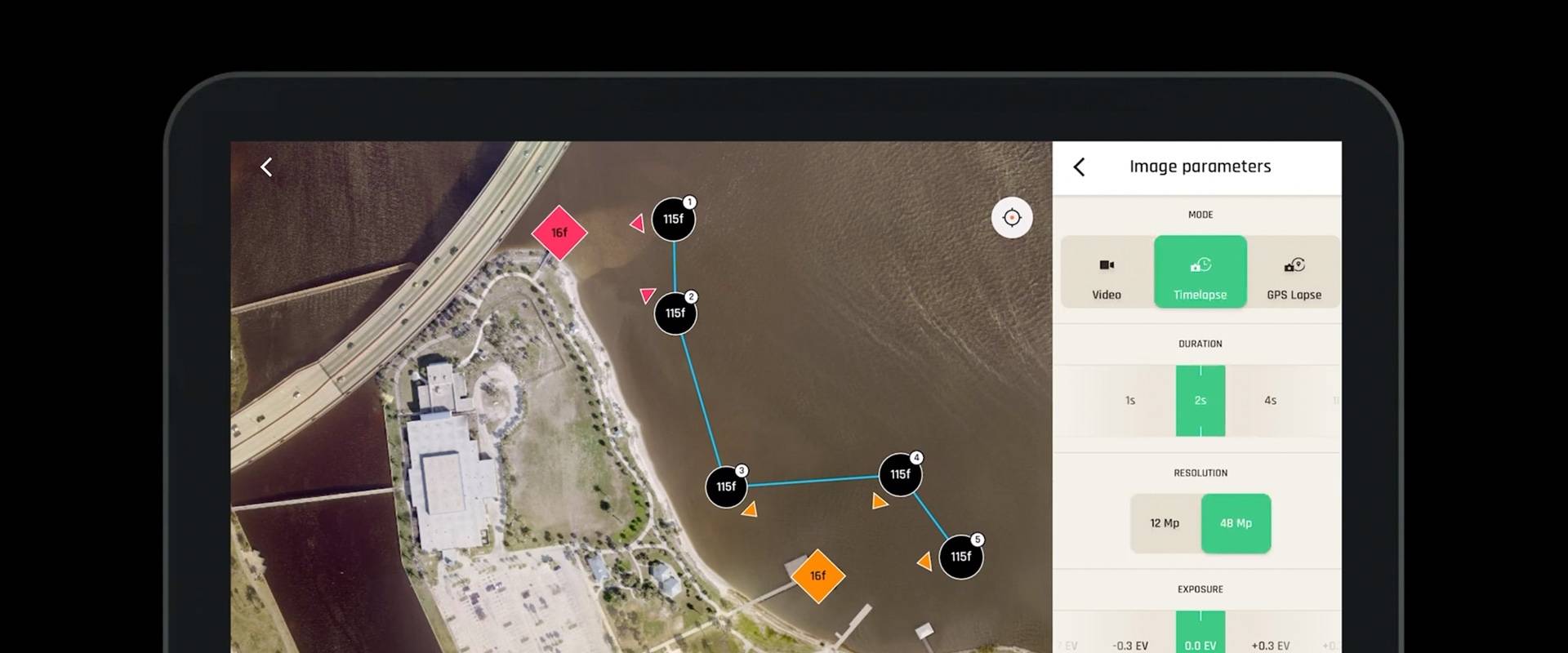Set exposure to -0.3 EV

(x=1130, y=645)
